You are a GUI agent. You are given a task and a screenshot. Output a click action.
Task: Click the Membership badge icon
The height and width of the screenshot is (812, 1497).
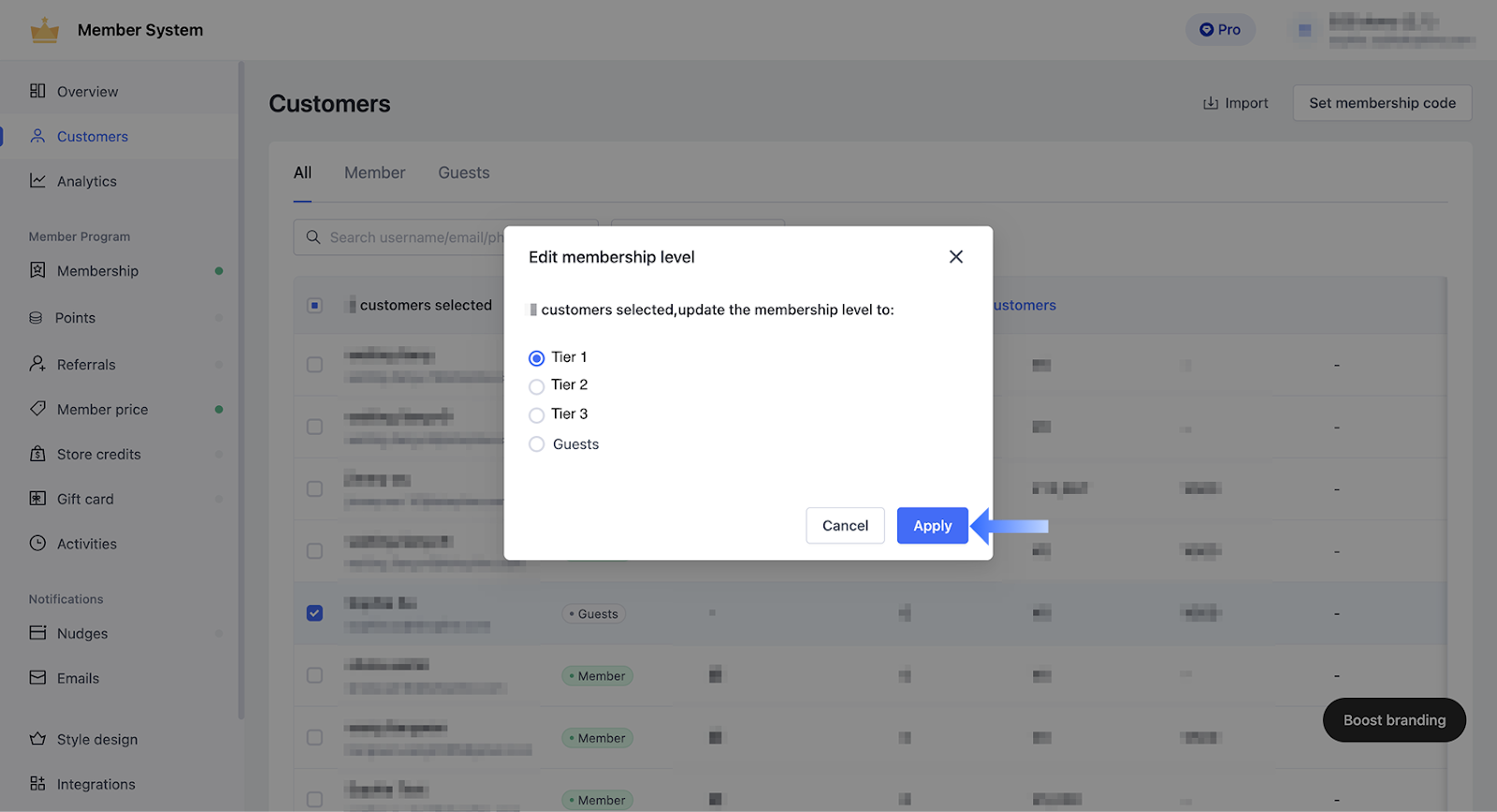coord(37,270)
